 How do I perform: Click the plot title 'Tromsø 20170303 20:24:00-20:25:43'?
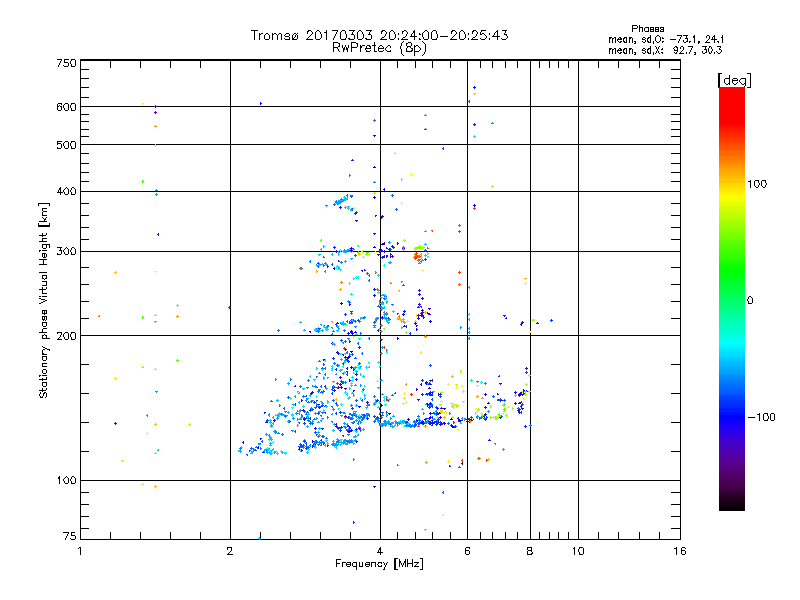click(379, 35)
